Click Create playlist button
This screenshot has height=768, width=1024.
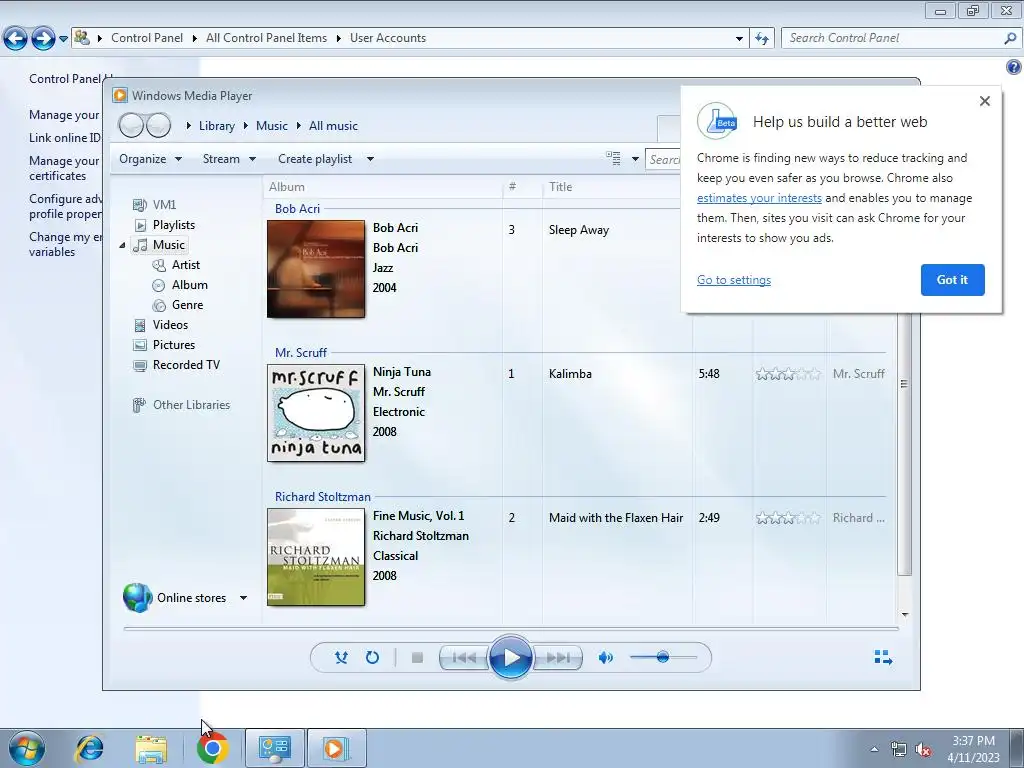(315, 159)
